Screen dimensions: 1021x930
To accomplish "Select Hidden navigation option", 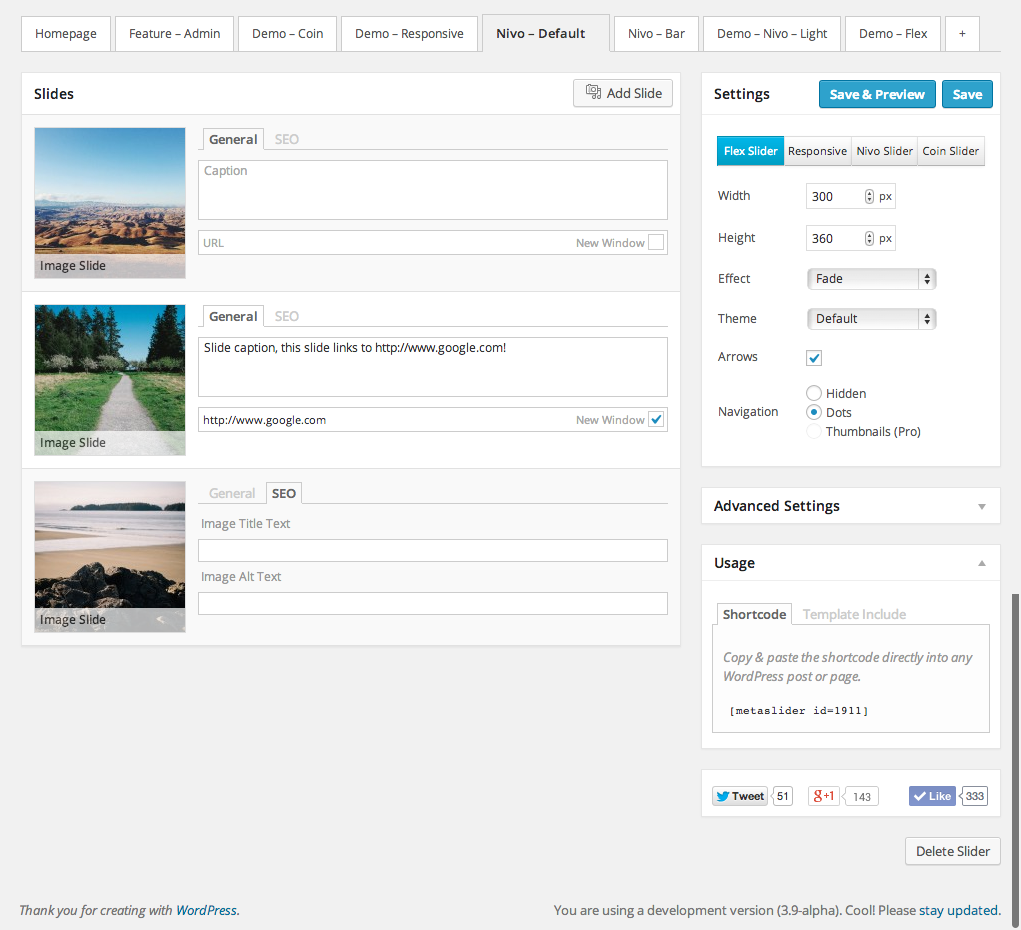I will (814, 393).
